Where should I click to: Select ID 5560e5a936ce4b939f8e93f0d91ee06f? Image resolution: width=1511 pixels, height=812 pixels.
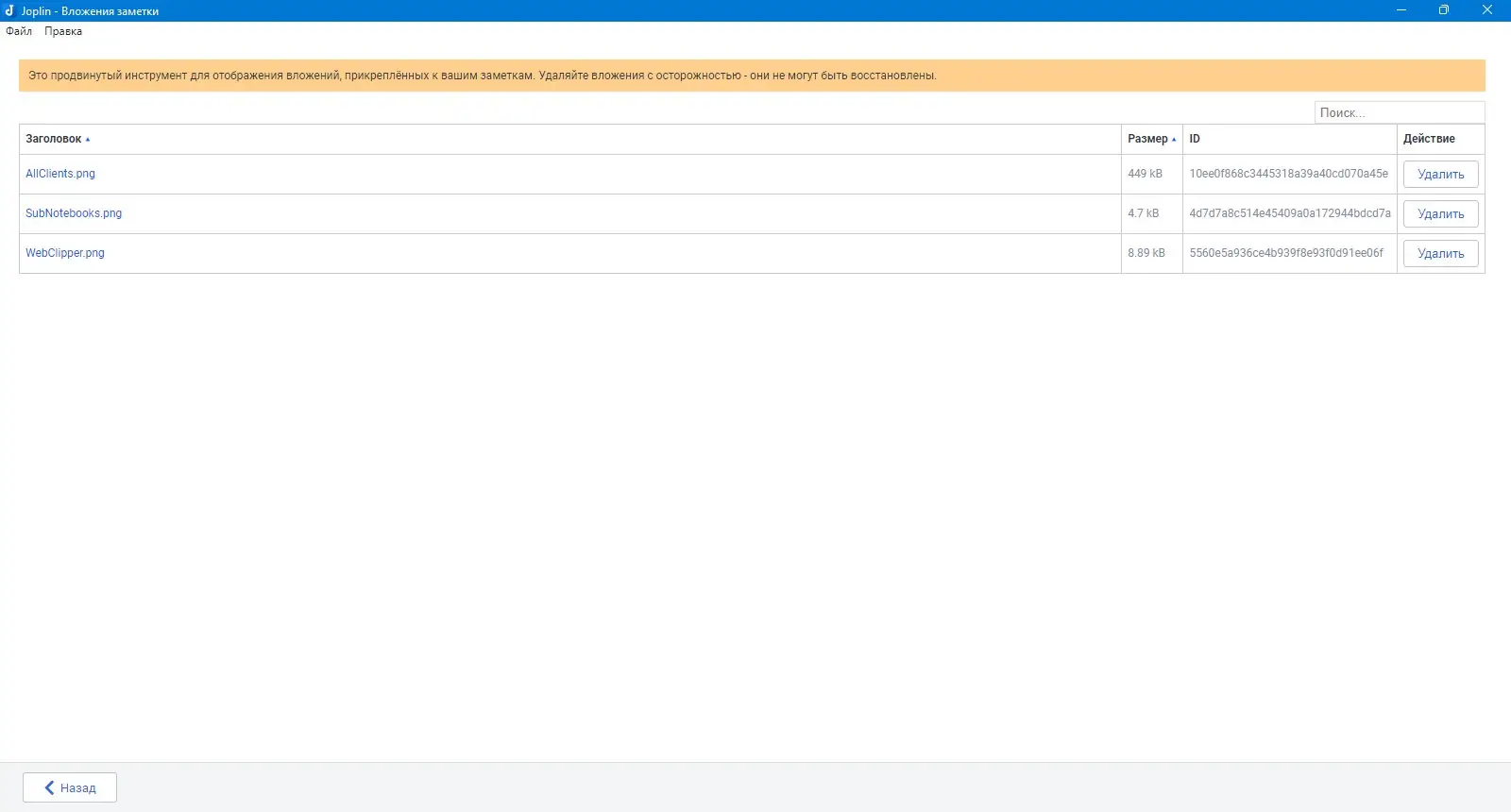[1286, 253]
